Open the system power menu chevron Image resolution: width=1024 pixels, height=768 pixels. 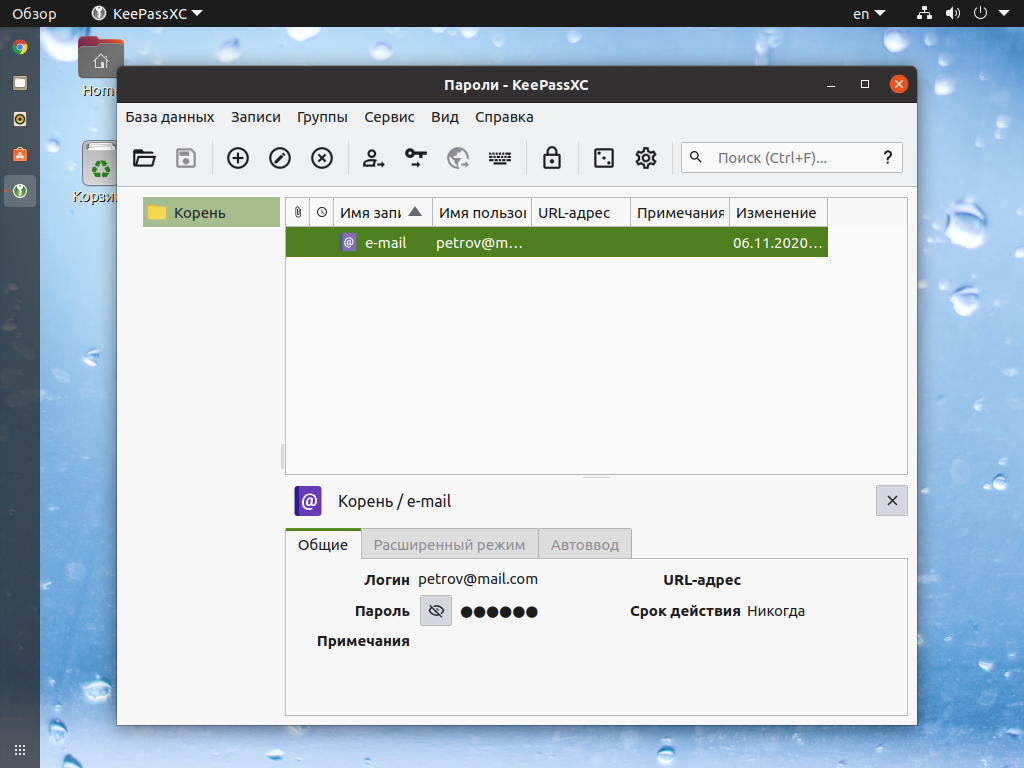[x=1004, y=13]
